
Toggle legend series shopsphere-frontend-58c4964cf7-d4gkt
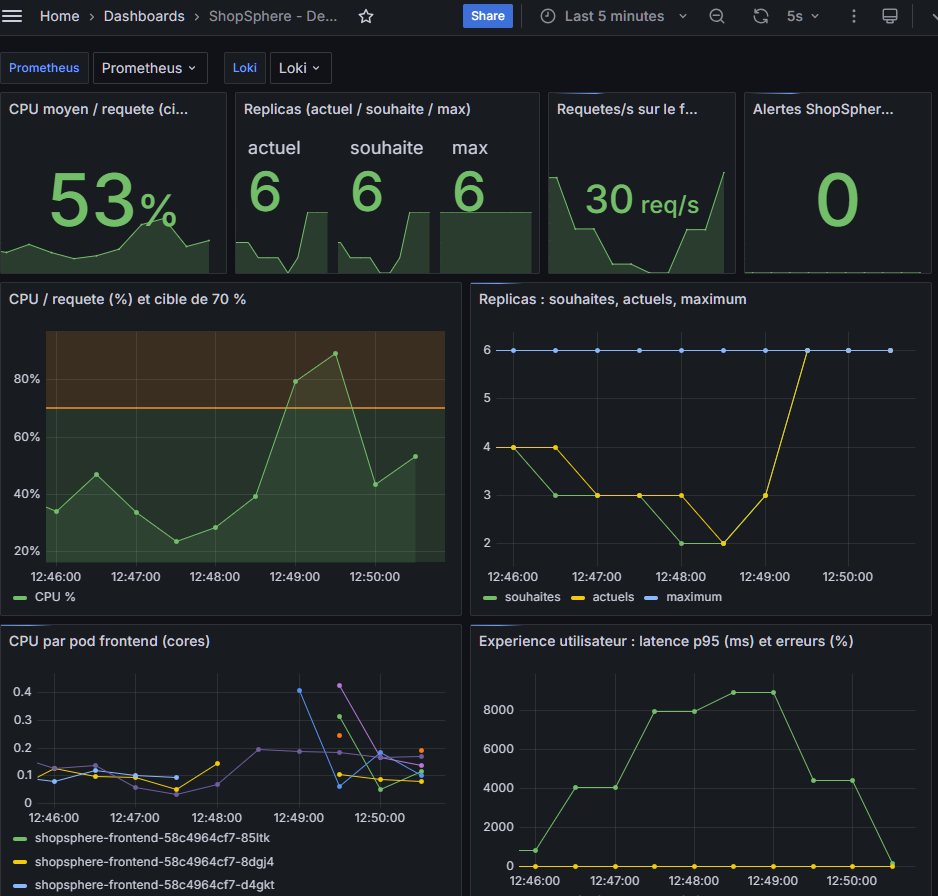[x=154, y=885]
